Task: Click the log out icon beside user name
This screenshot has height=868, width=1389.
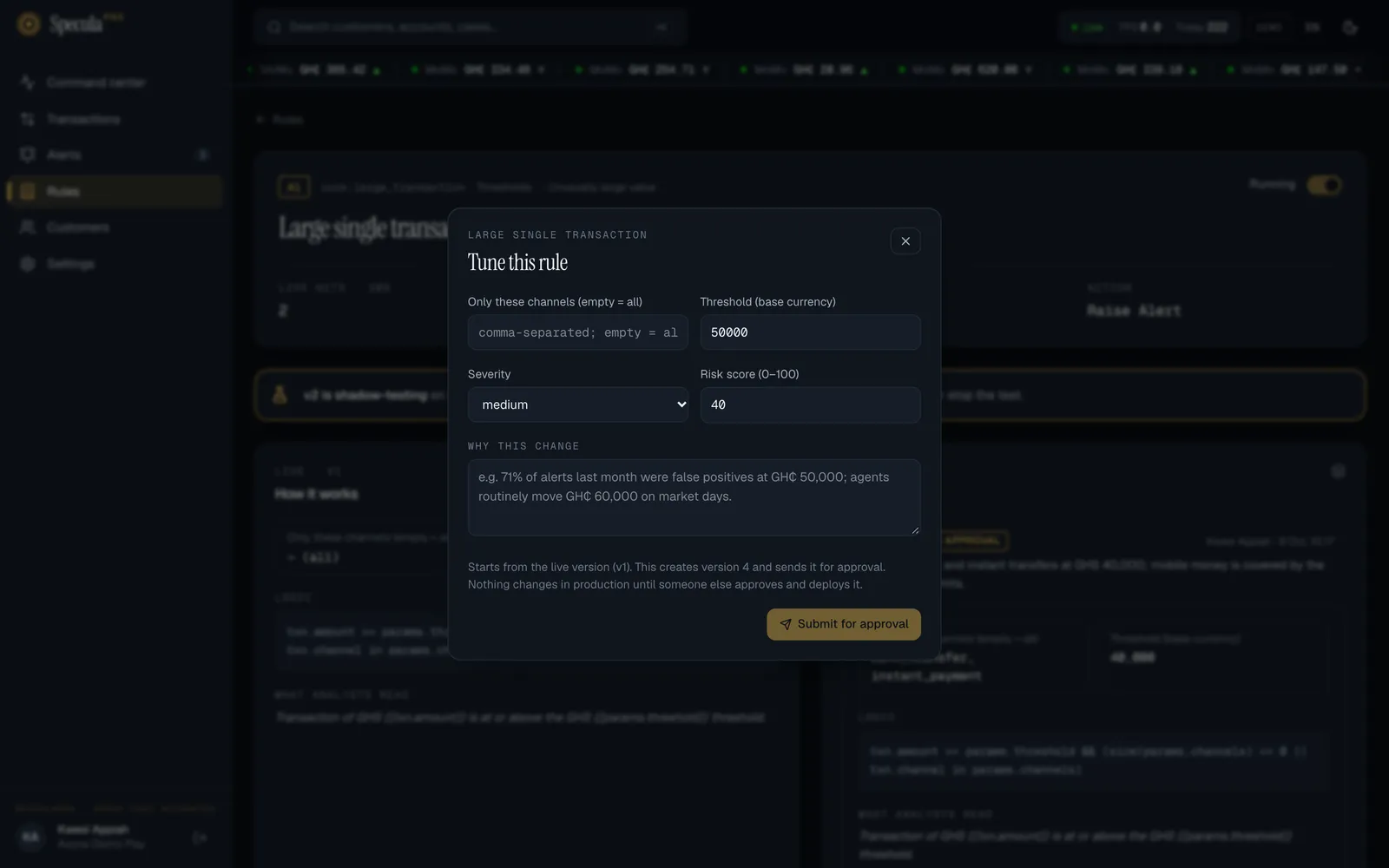Action: tap(200, 838)
